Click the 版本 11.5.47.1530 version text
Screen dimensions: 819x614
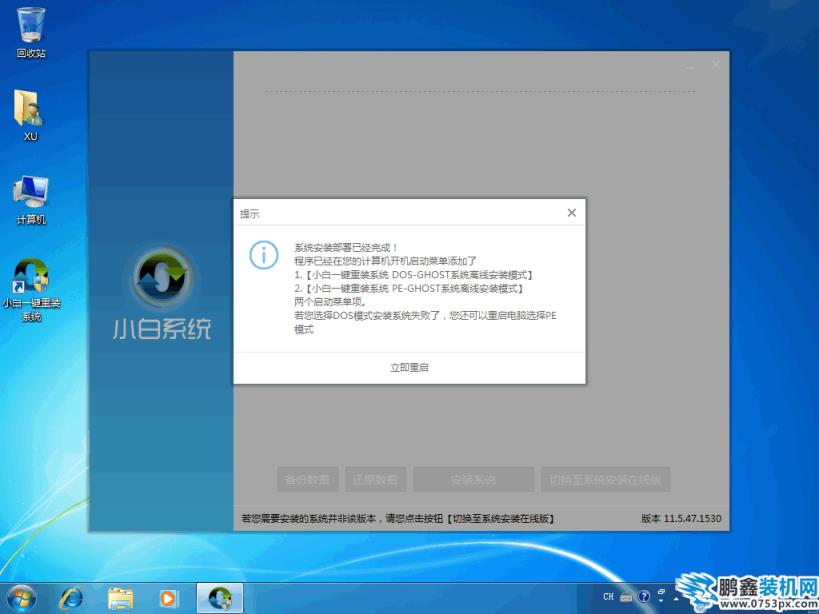click(681, 518)
